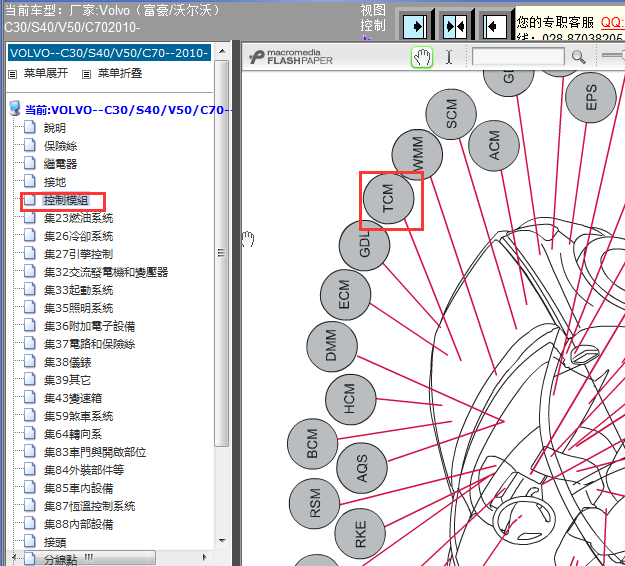Click the tree panel scroll-up arrow
The height and width of the screenshot is (566, 625).
pyautogui.click(x=222, y=51)
